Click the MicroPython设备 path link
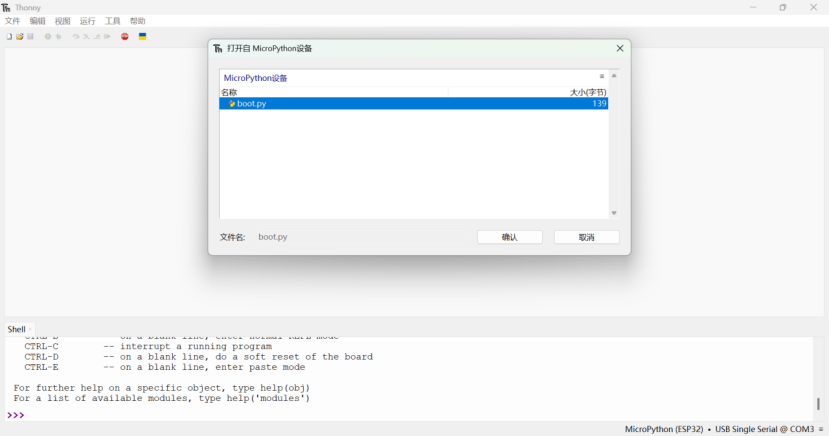This screenshot has width=829, height=436. coord(255,78)
